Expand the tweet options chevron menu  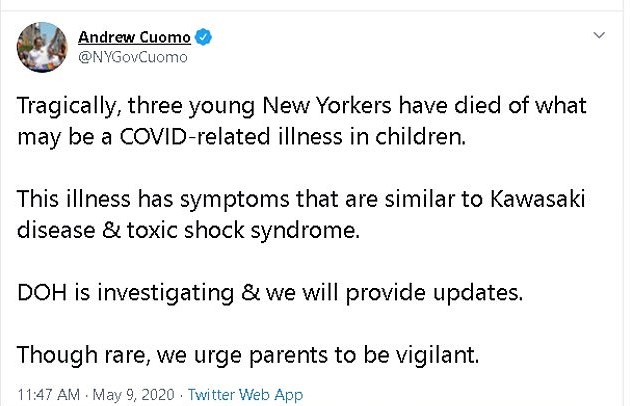point(599,35)
